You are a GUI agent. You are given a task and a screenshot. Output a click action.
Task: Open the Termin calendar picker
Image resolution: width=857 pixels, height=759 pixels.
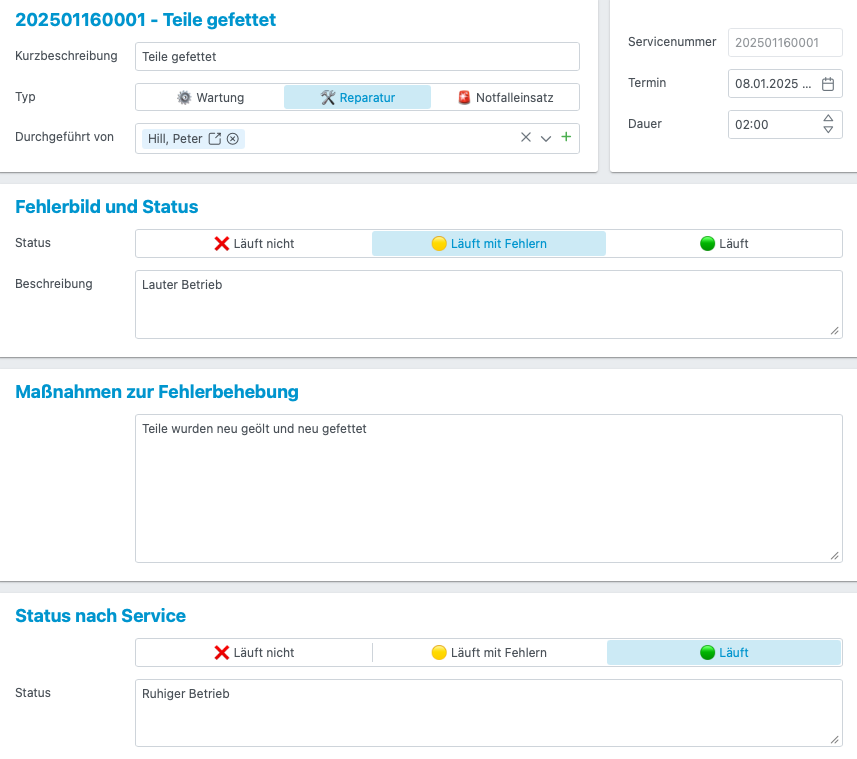827,84
